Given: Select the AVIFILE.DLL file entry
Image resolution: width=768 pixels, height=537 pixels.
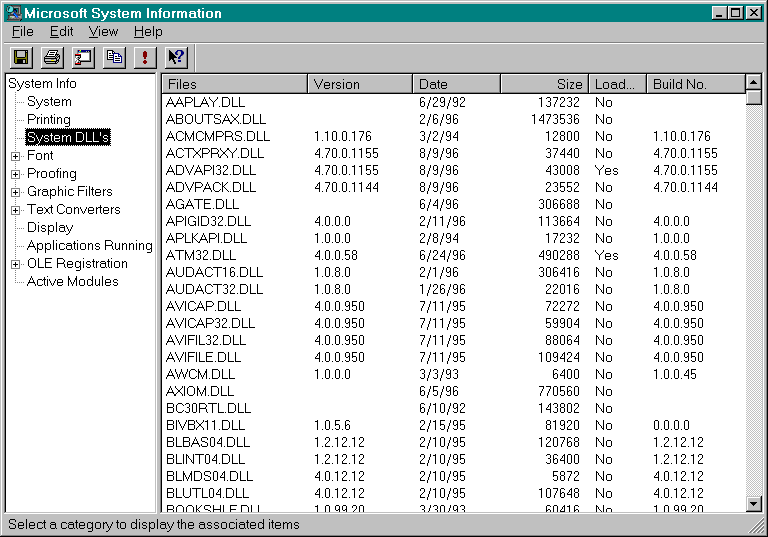Looking at the screenshot, I should [x=203, y=358].
